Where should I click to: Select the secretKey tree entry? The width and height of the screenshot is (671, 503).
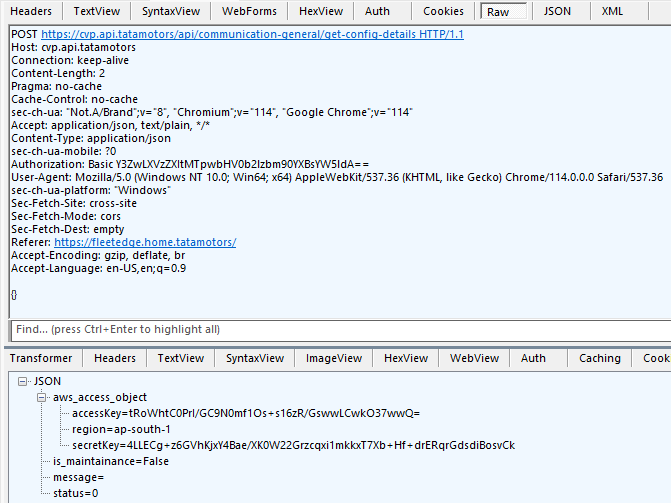coord(293,445)
